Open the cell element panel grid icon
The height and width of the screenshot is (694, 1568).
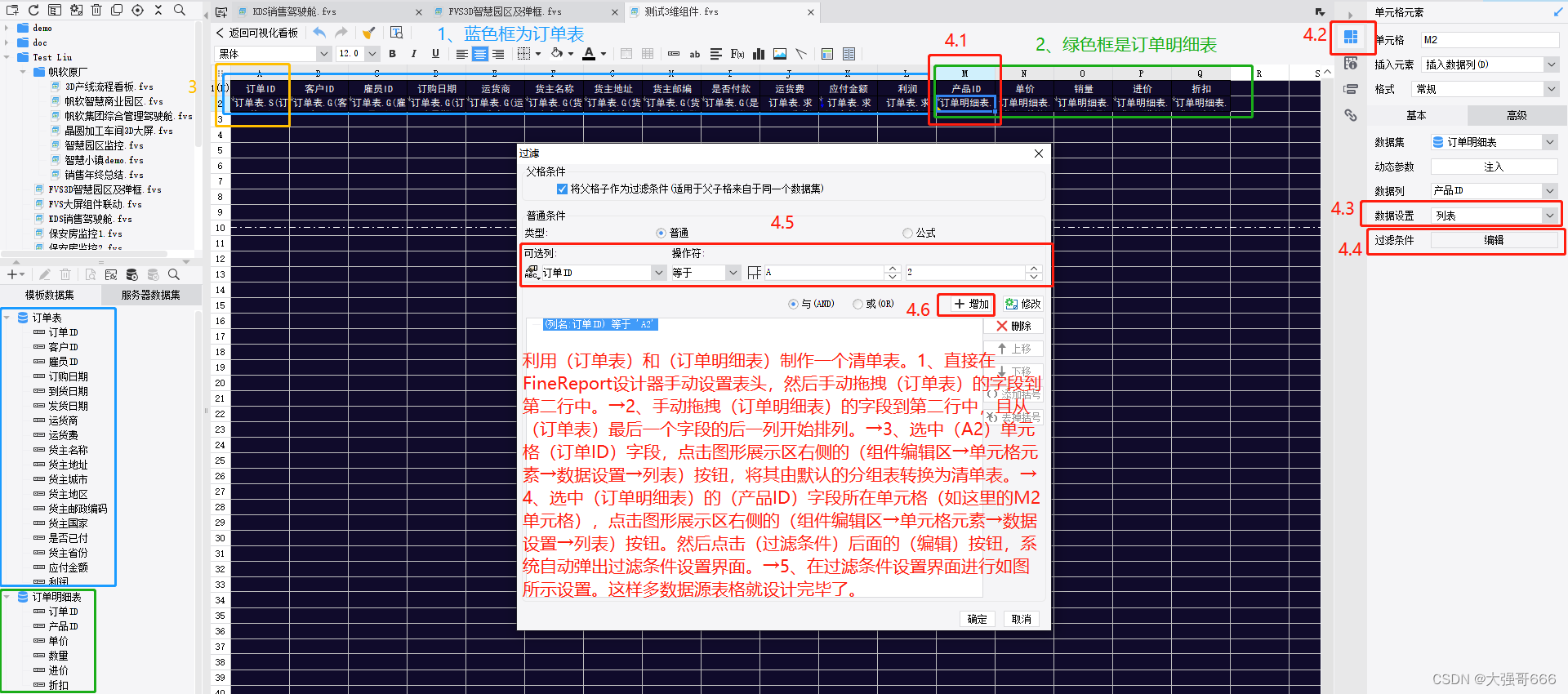tap(1351, 37)
